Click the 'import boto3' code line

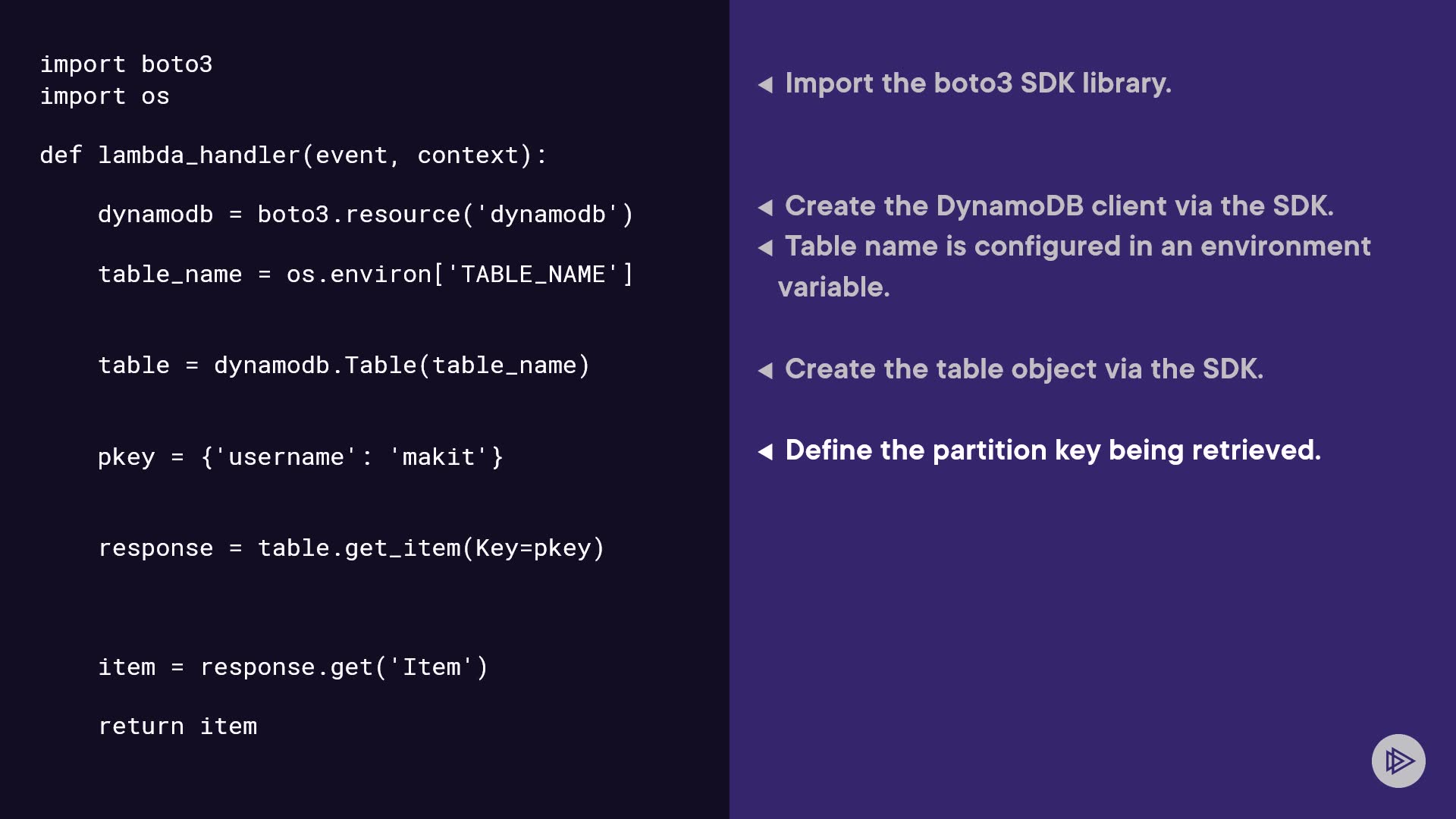[x=126, y=64]
